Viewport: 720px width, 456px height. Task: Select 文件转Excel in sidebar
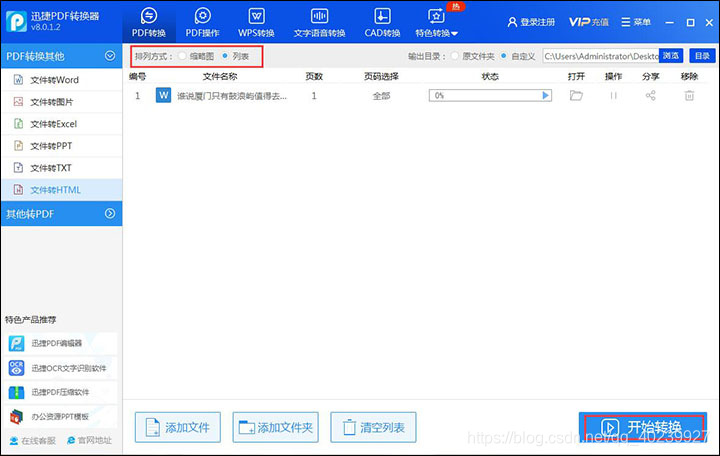[x=62, y=124]
